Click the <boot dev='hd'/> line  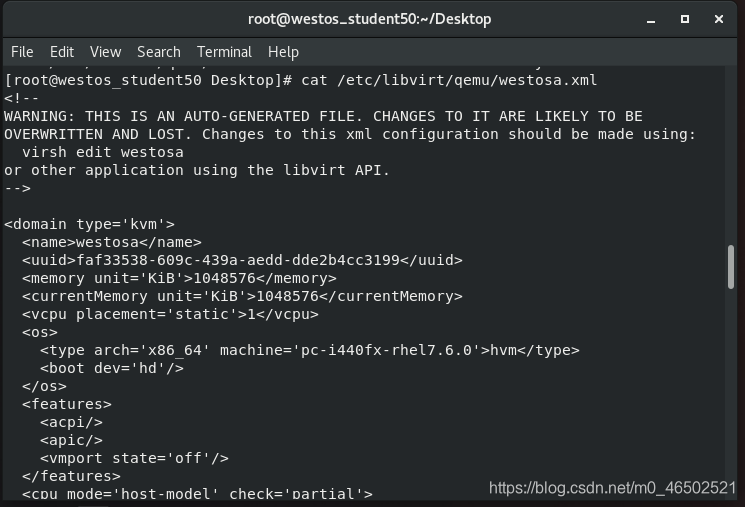[112, 368]
